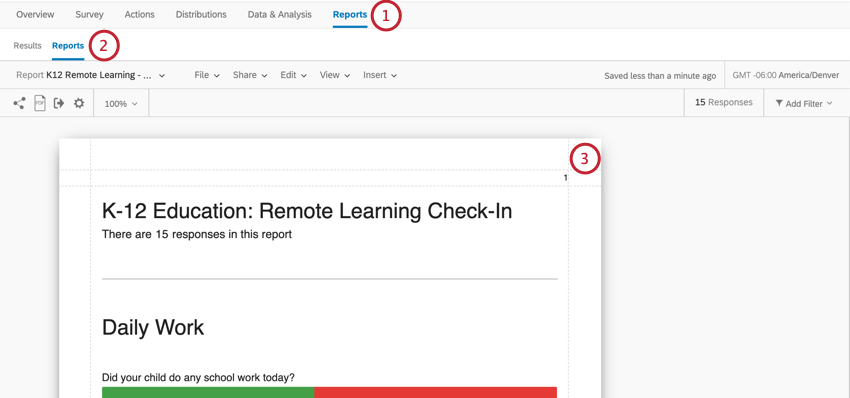The height and width of the screenshot is (398, 850).
Task: Export report using PDF icon
Action: pyautogui.click(x=40, y=103)
